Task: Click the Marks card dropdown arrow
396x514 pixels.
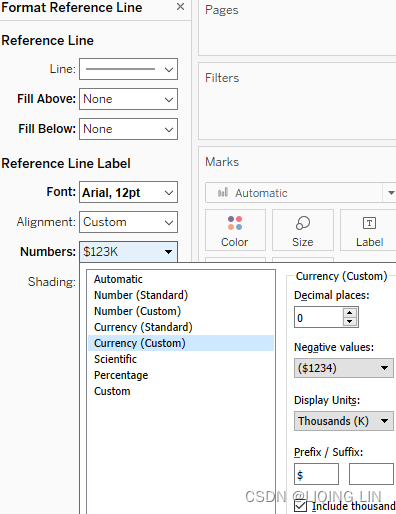Action: 391,193
